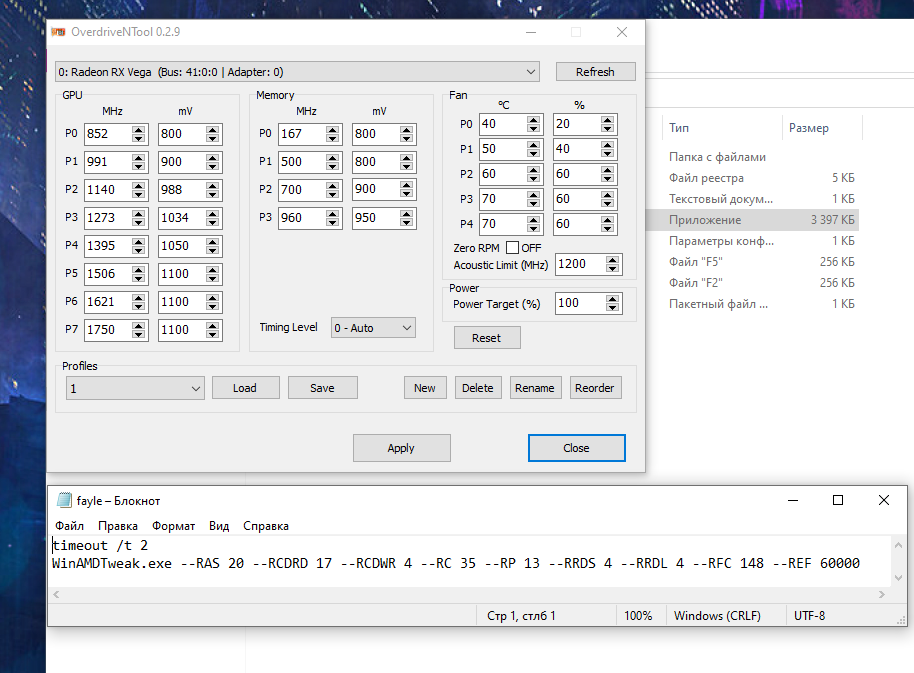Decrease Fan P1 percent with down arrow

point(607,153)
